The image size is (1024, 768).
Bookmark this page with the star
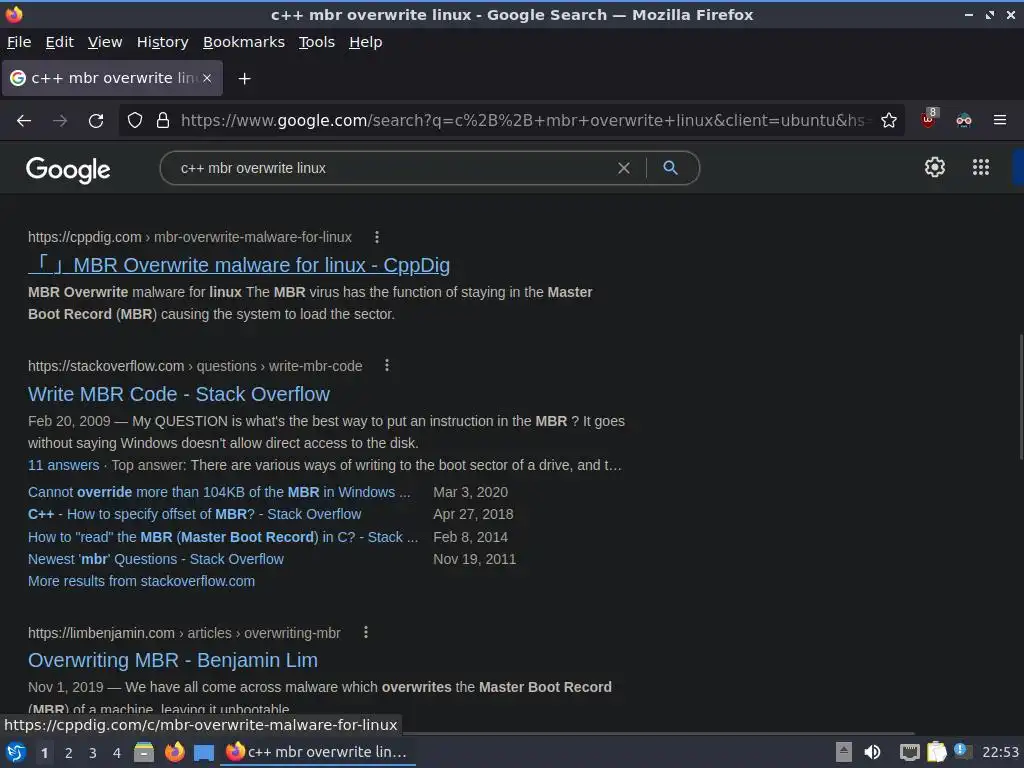click(x=889, y=120)
